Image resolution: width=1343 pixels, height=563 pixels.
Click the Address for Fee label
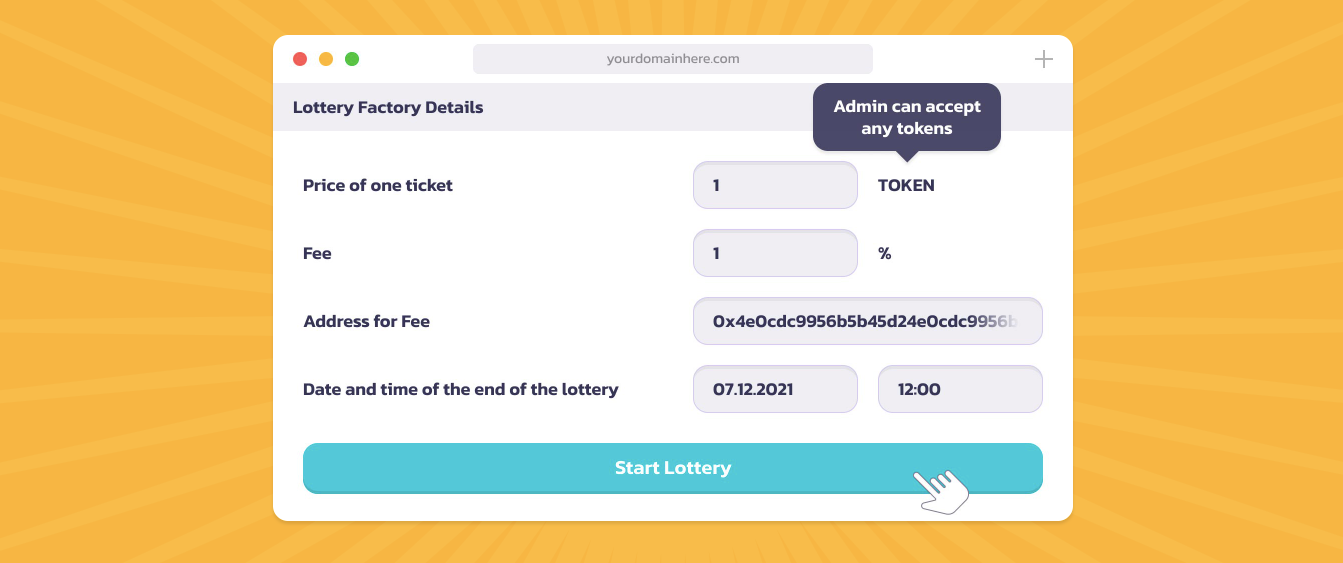point(366,321)
